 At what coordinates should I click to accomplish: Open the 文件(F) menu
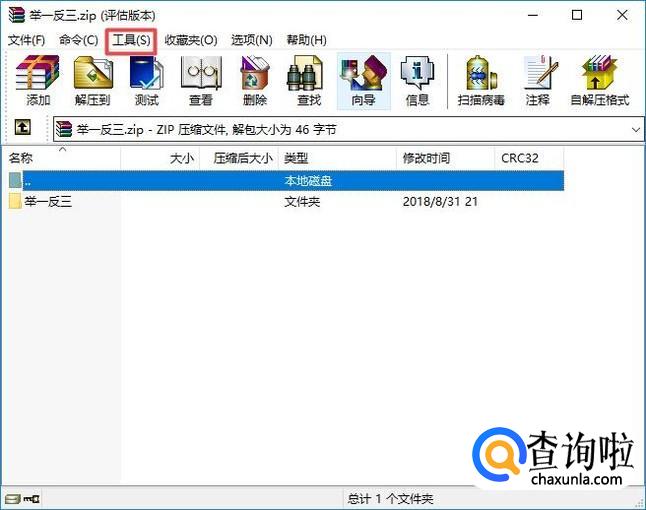26,40
